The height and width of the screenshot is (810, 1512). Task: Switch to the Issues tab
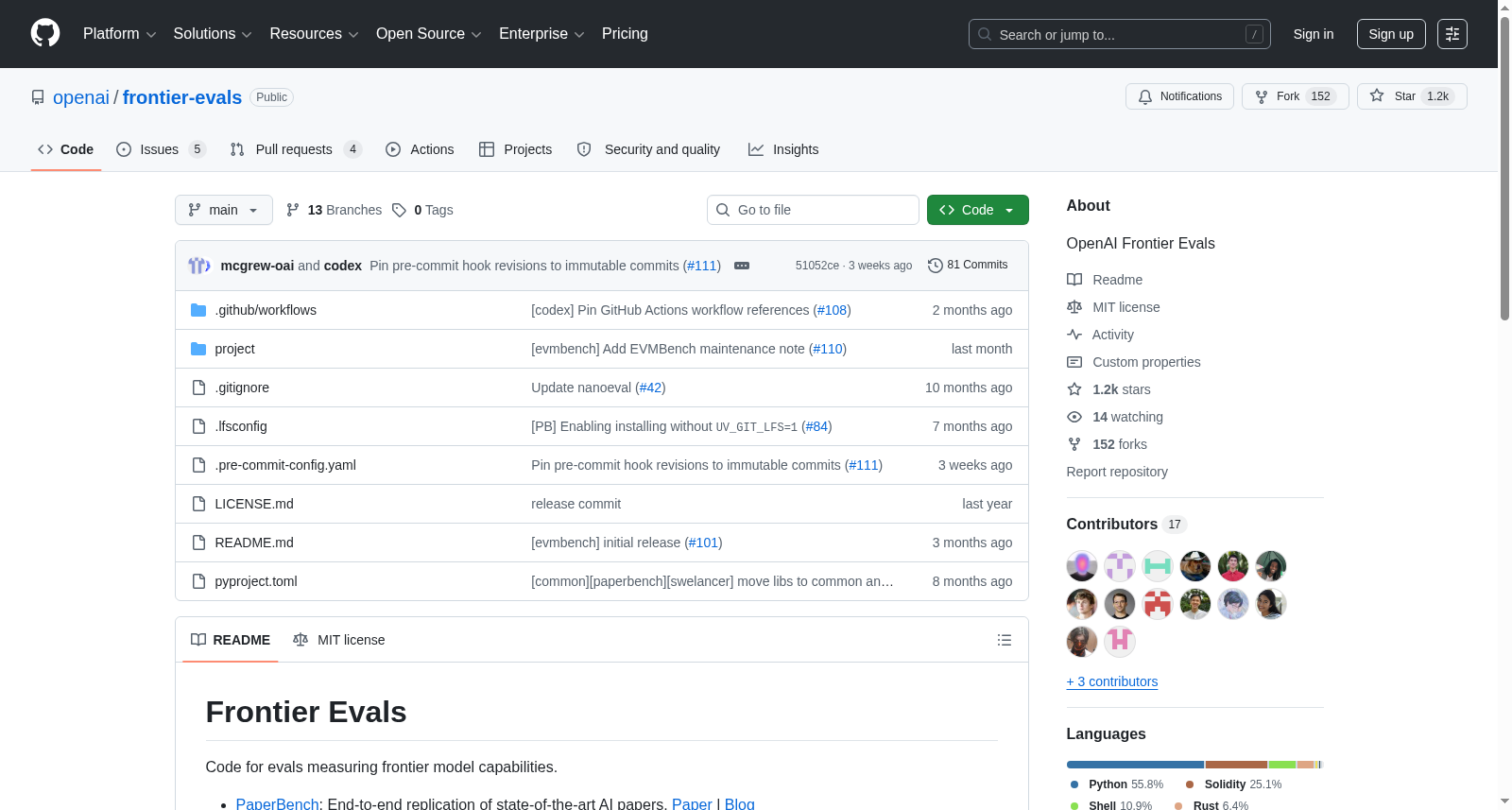pyautogui.click(x=161, y=149)
